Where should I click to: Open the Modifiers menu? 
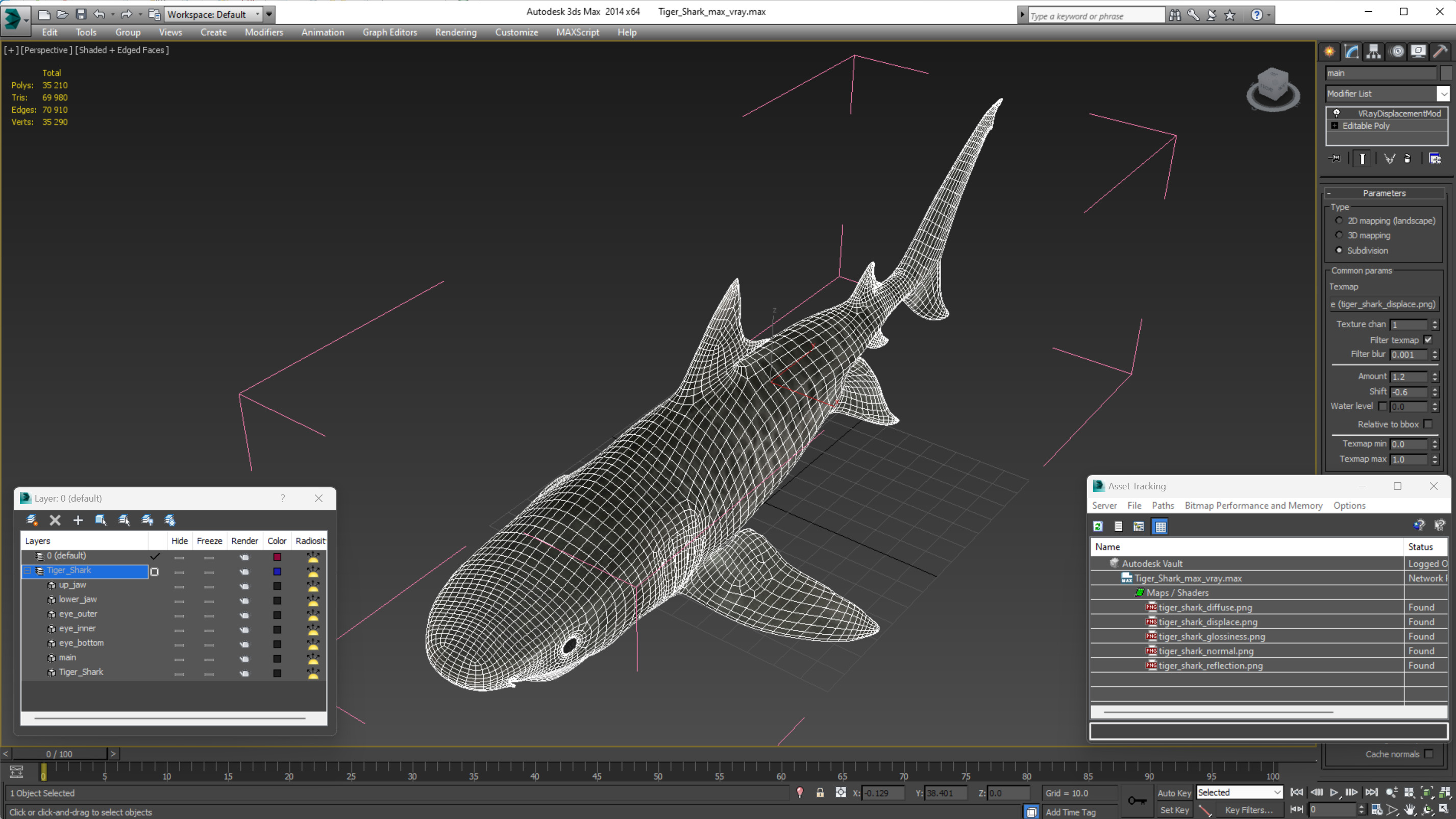click(264, 32)
